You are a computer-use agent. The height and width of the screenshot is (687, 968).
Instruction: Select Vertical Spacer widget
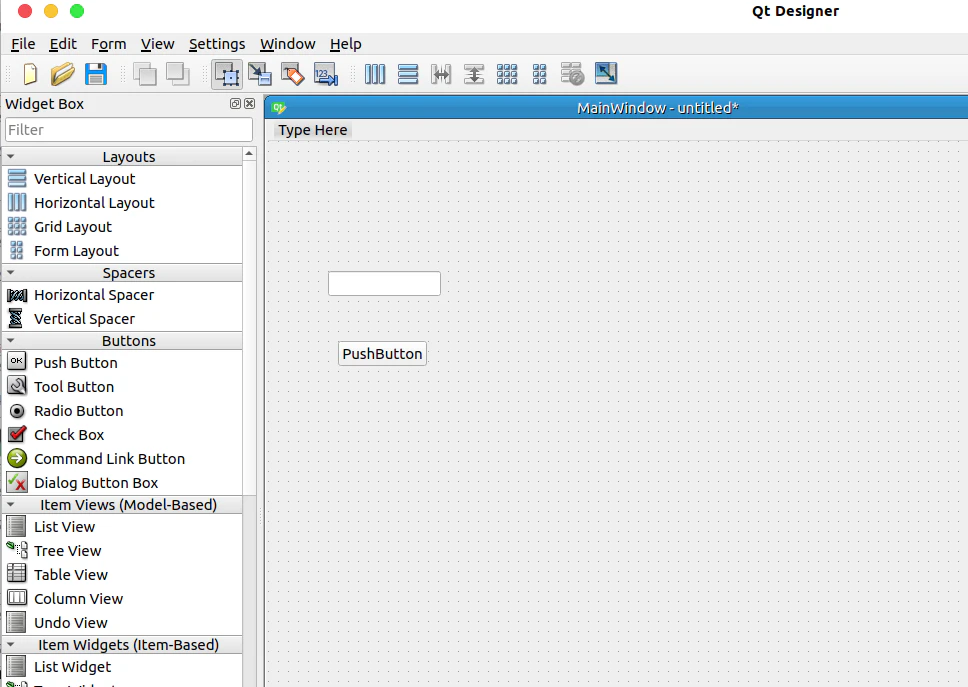122,319
